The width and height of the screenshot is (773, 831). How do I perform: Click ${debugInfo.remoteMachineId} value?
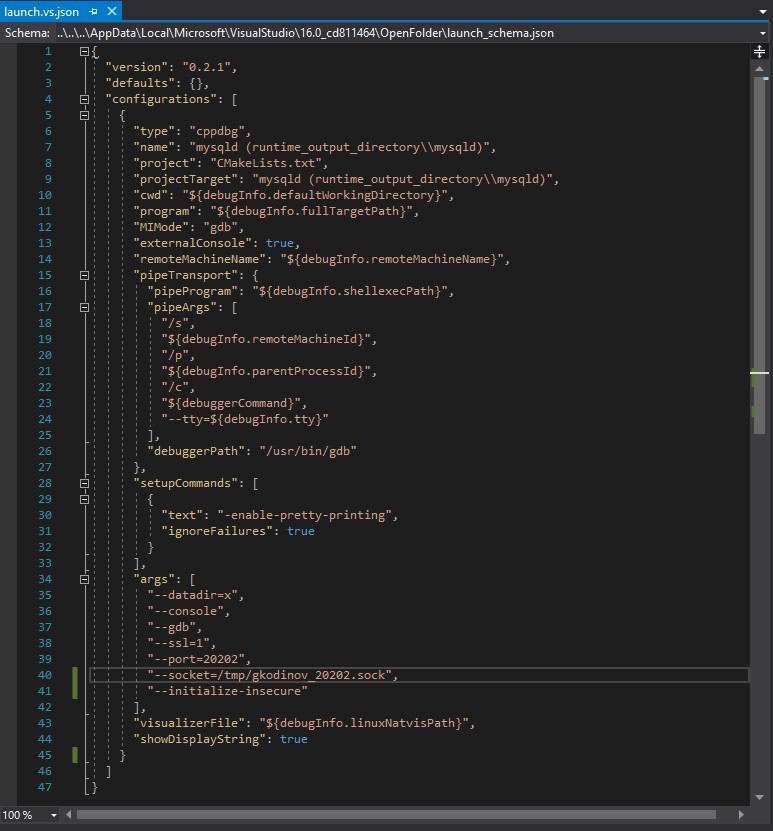(266, 339)
